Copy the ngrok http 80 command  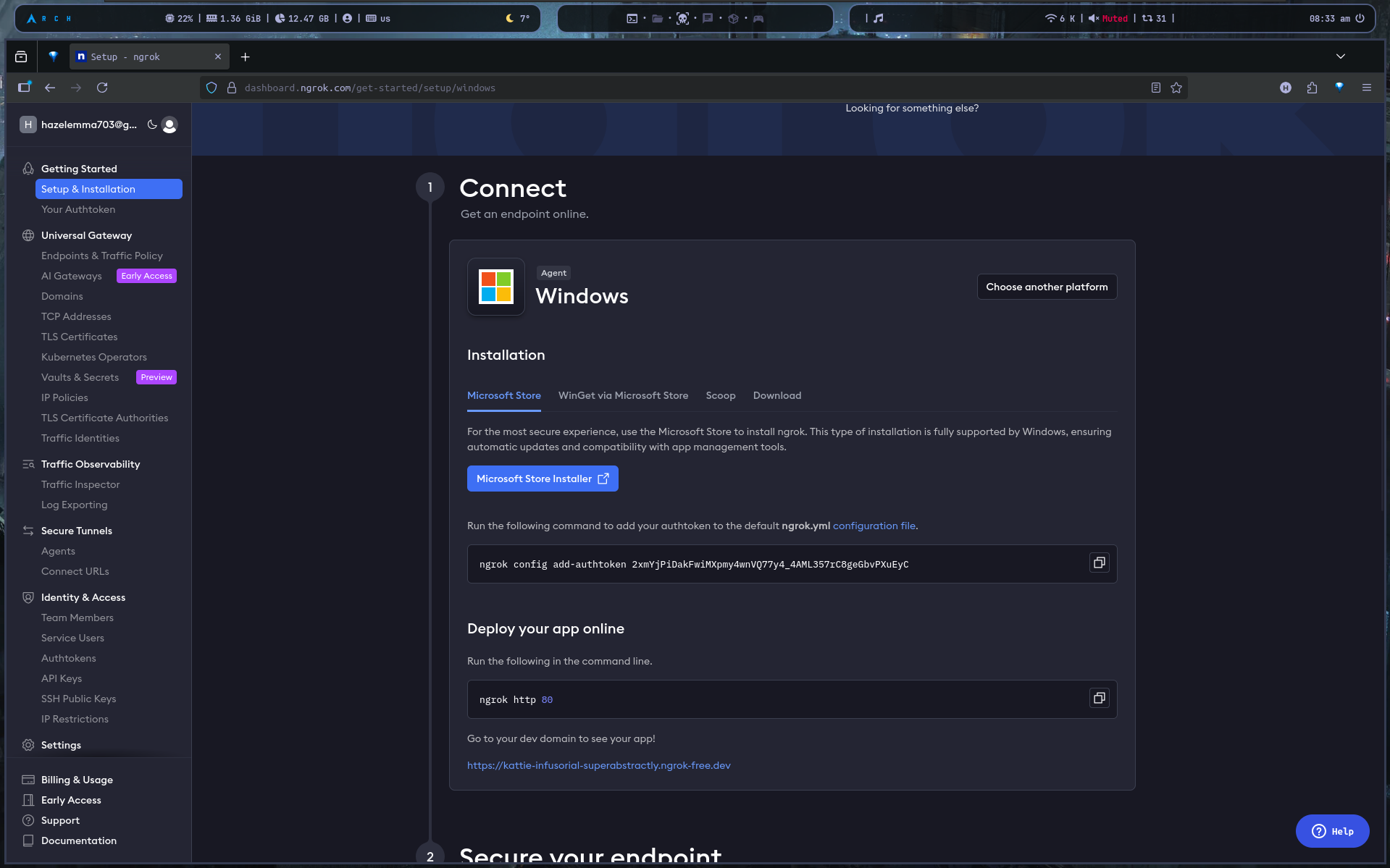click(1099, 699)
